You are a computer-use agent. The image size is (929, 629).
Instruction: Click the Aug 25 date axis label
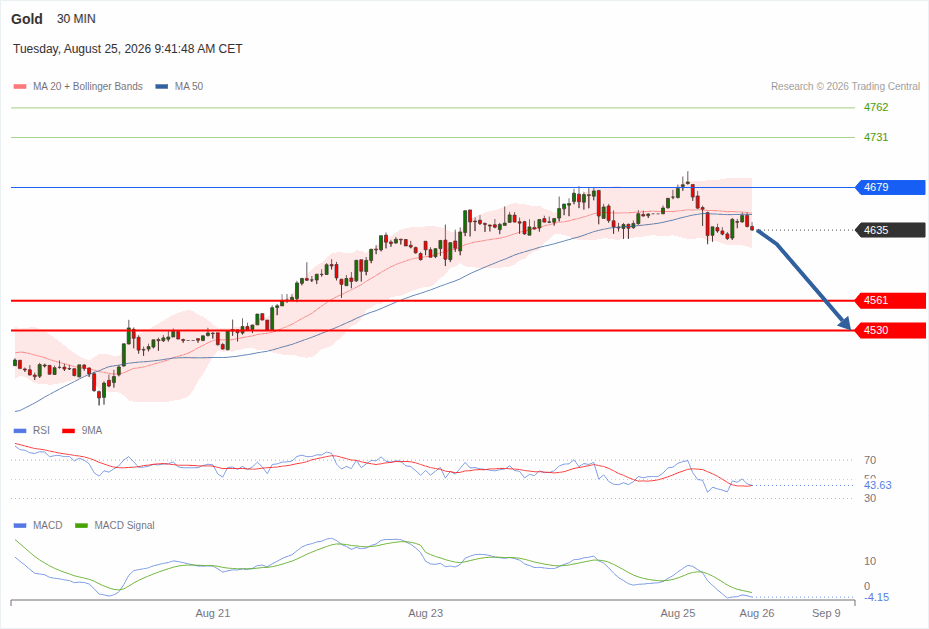click(678, 613)
